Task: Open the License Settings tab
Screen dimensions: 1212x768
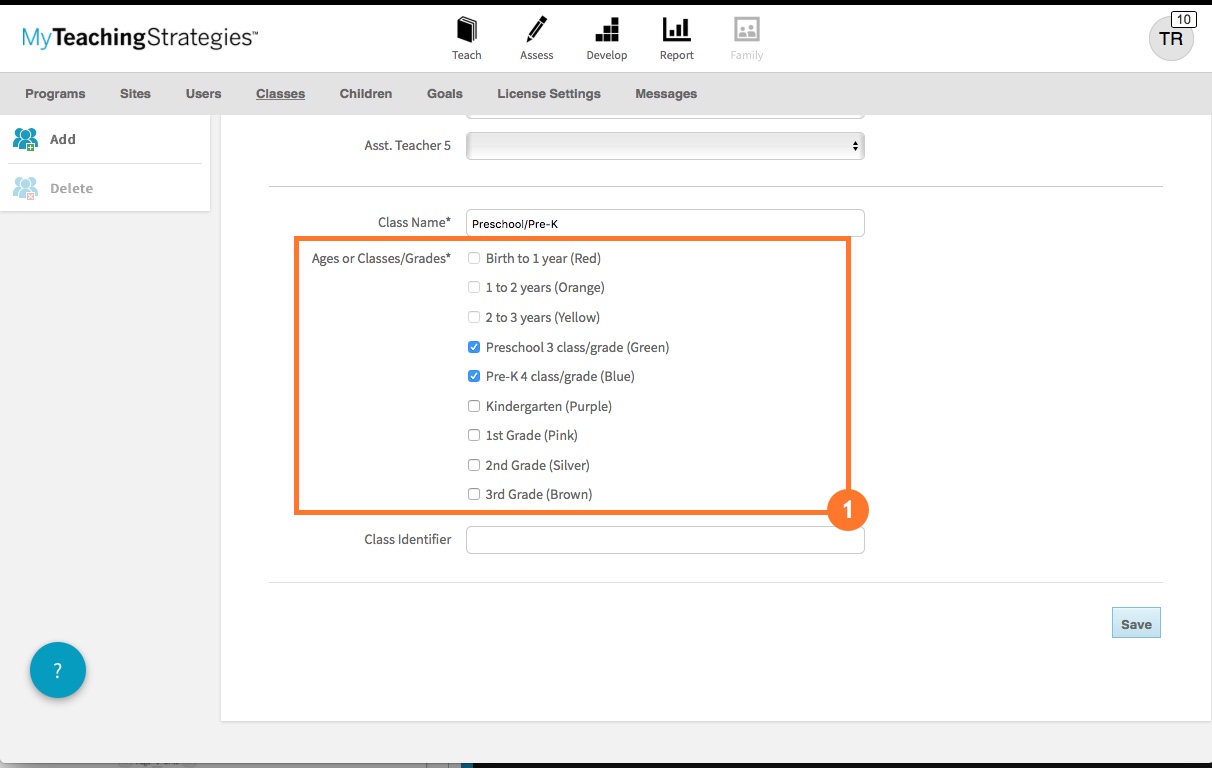Action: (548, 94)
